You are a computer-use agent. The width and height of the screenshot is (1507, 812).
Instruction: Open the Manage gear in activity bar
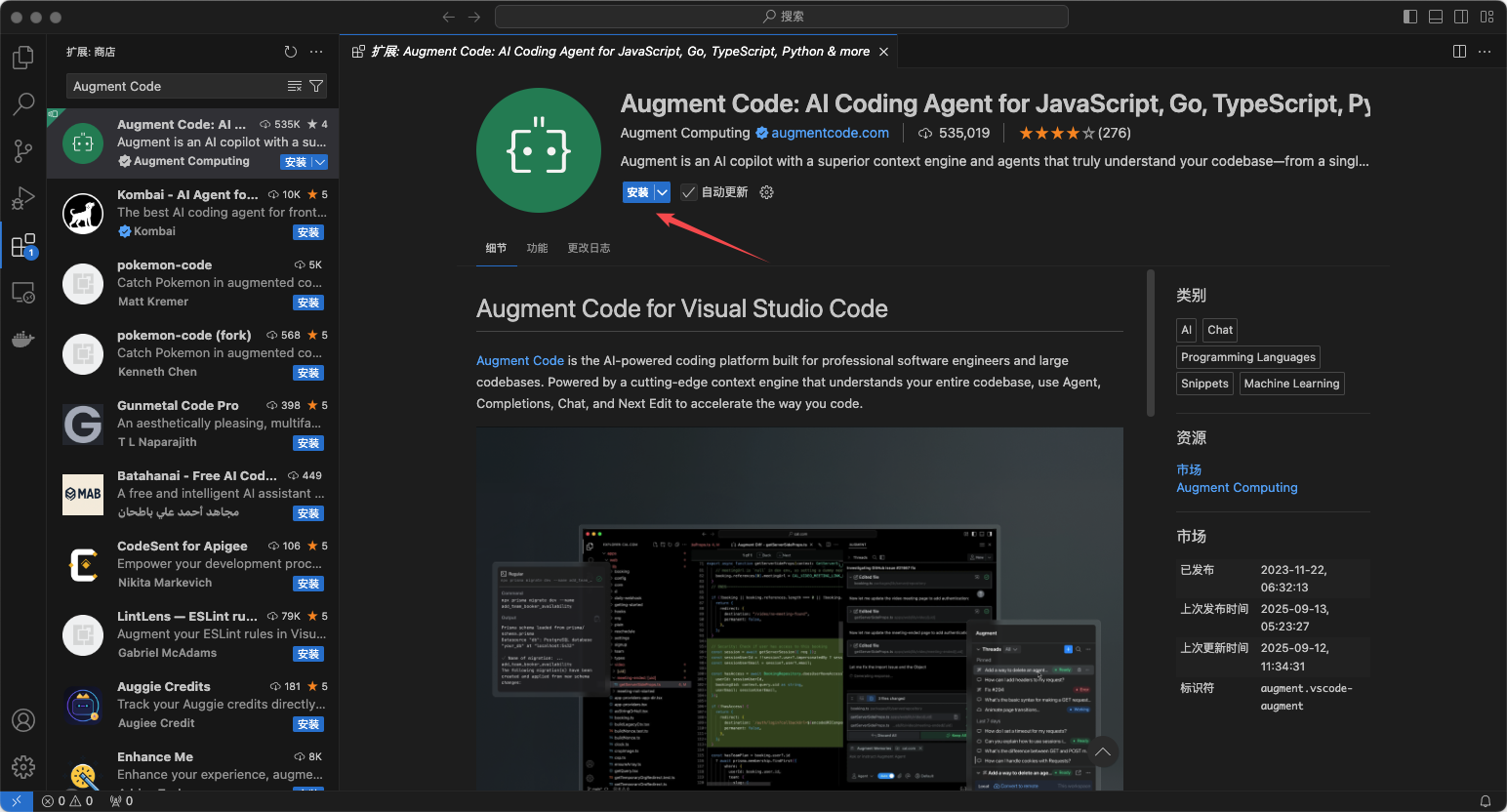(23, 767)
